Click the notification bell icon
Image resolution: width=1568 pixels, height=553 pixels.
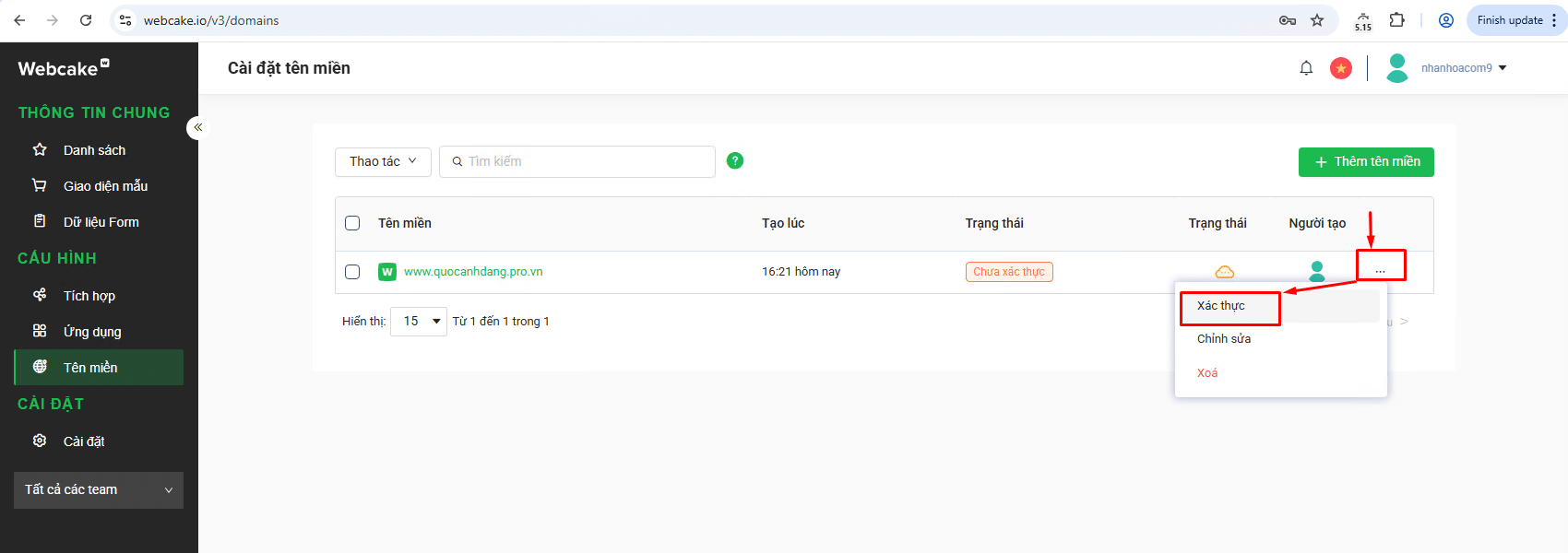(1306, 68)
